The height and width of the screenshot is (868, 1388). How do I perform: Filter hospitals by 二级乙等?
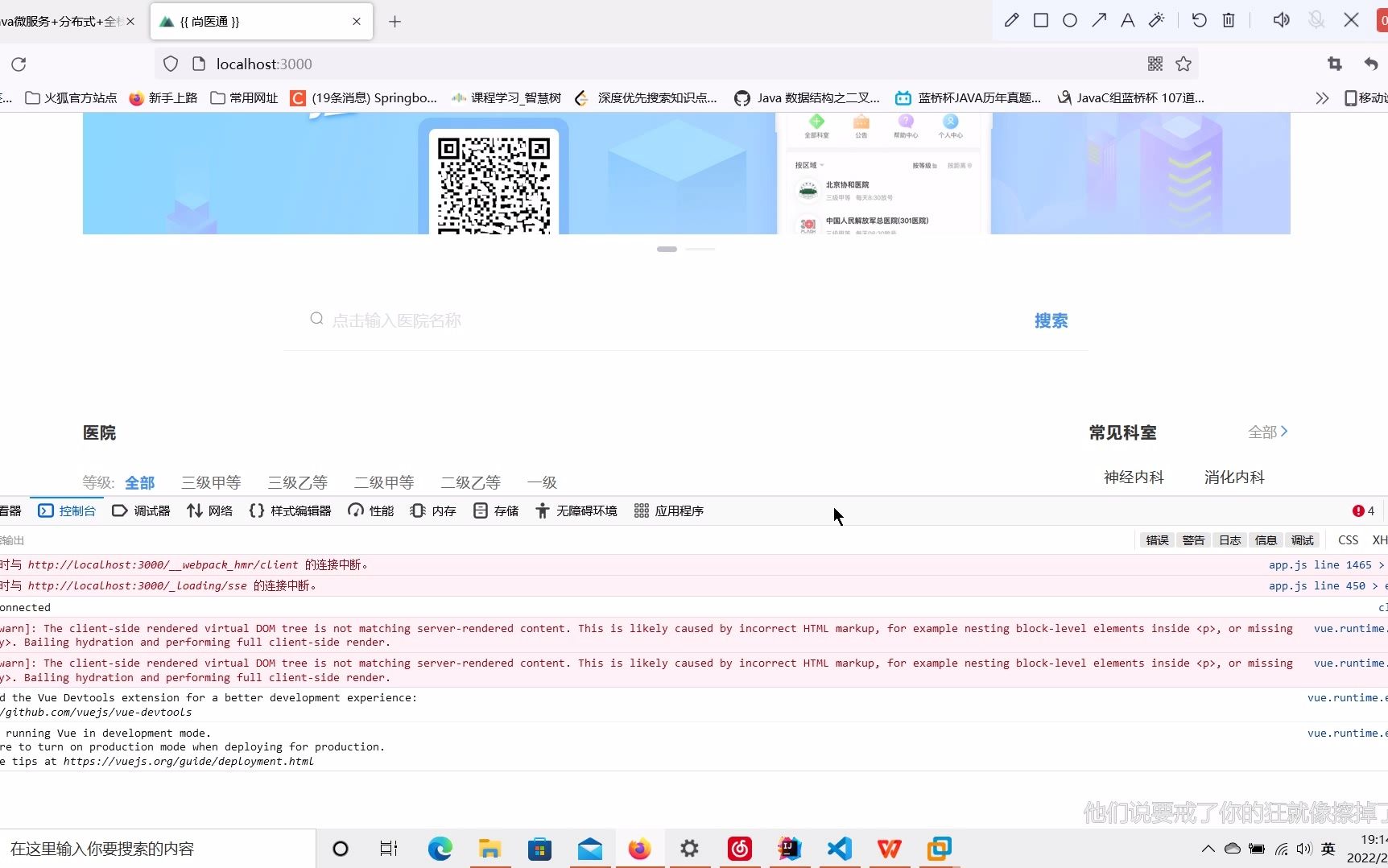tap(471, 482)
